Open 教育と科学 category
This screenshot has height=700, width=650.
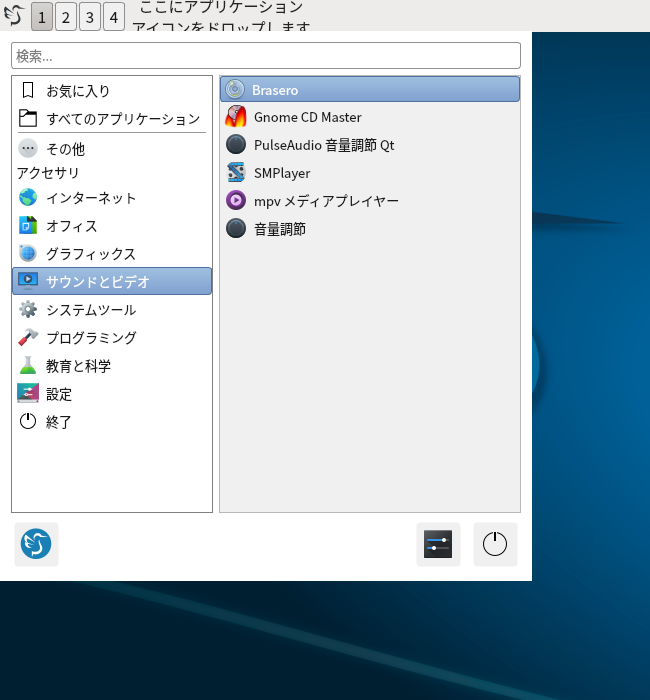tap(112, 366)
